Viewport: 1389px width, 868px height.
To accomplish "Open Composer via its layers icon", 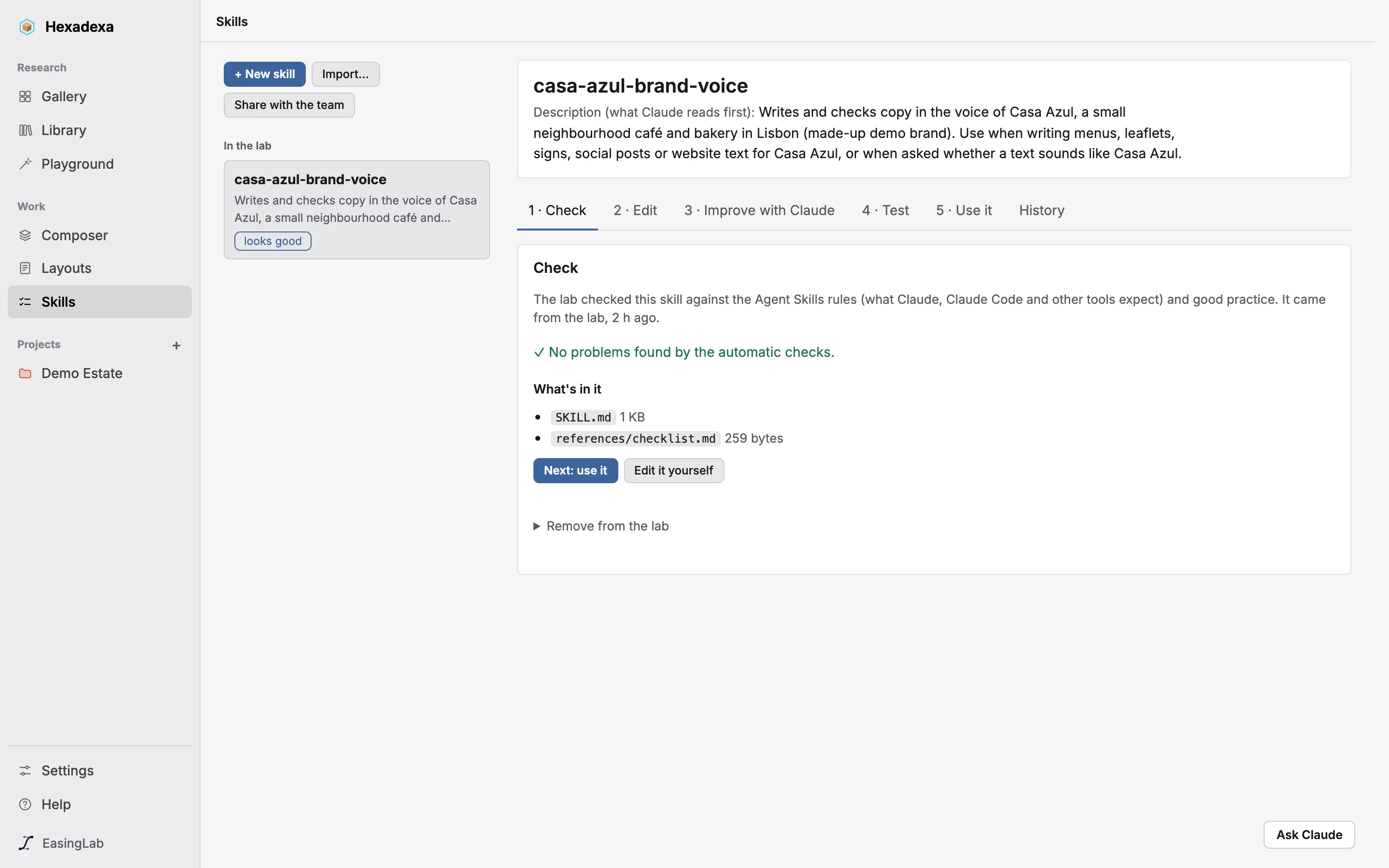I will (25, 235).
